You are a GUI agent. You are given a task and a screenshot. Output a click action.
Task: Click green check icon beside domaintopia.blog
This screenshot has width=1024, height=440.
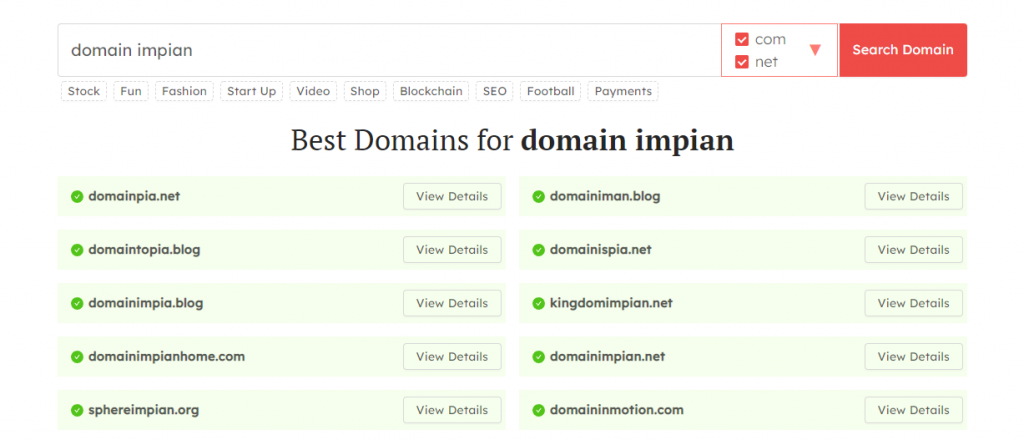click(77, 250)
